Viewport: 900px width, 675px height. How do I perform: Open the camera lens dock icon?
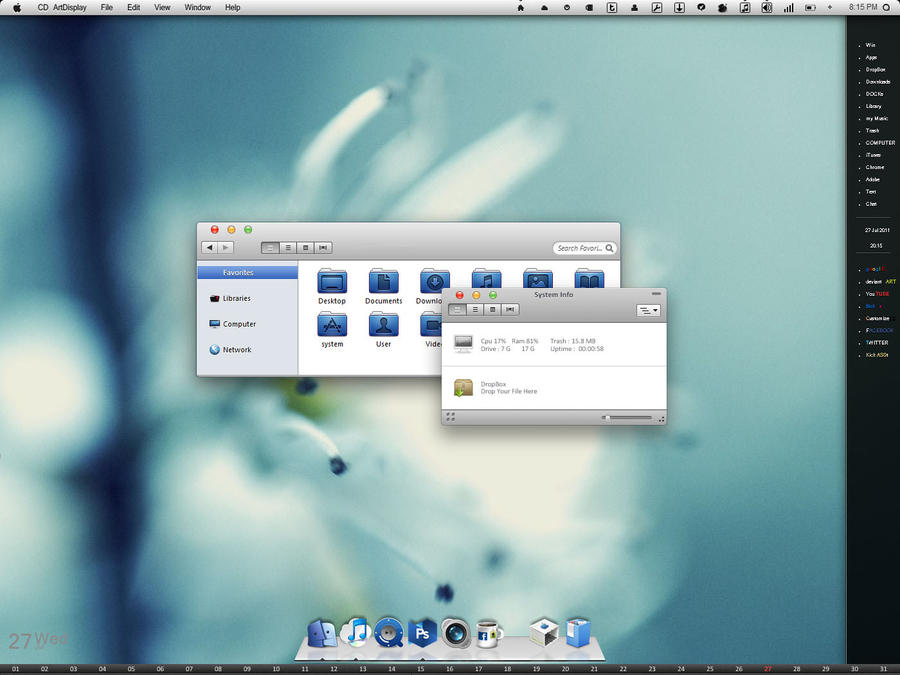click(x=456, y=634)
